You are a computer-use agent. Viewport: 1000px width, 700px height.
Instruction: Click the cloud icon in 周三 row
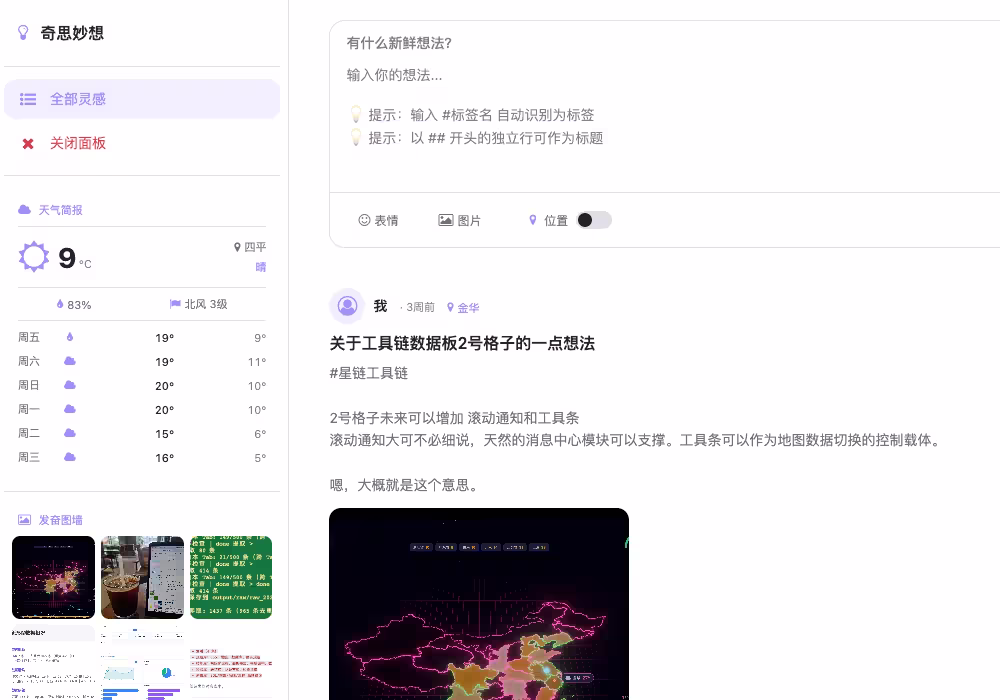[x=70, y=457]
